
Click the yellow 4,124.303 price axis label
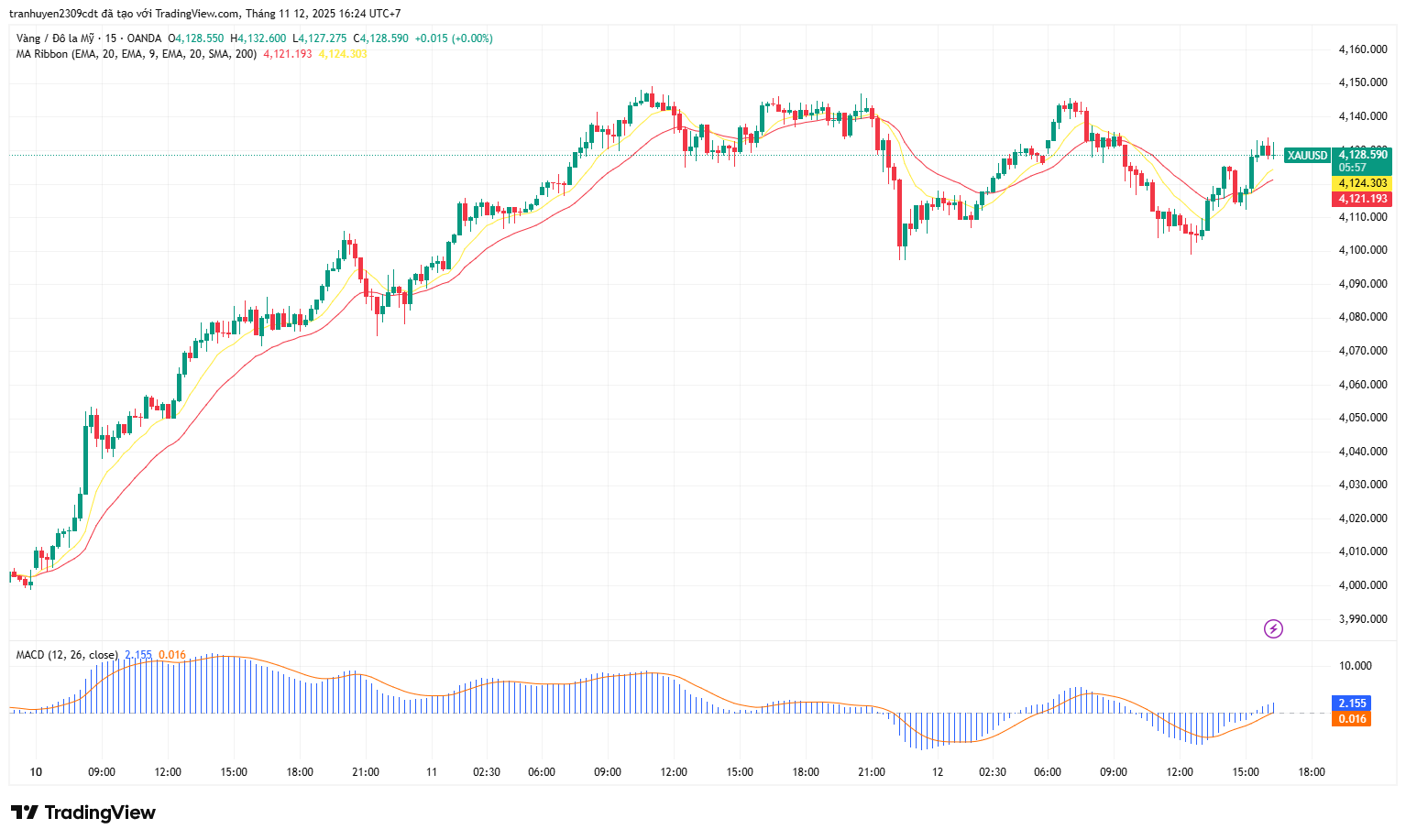pyautogui.click(x=1363, y=183)
